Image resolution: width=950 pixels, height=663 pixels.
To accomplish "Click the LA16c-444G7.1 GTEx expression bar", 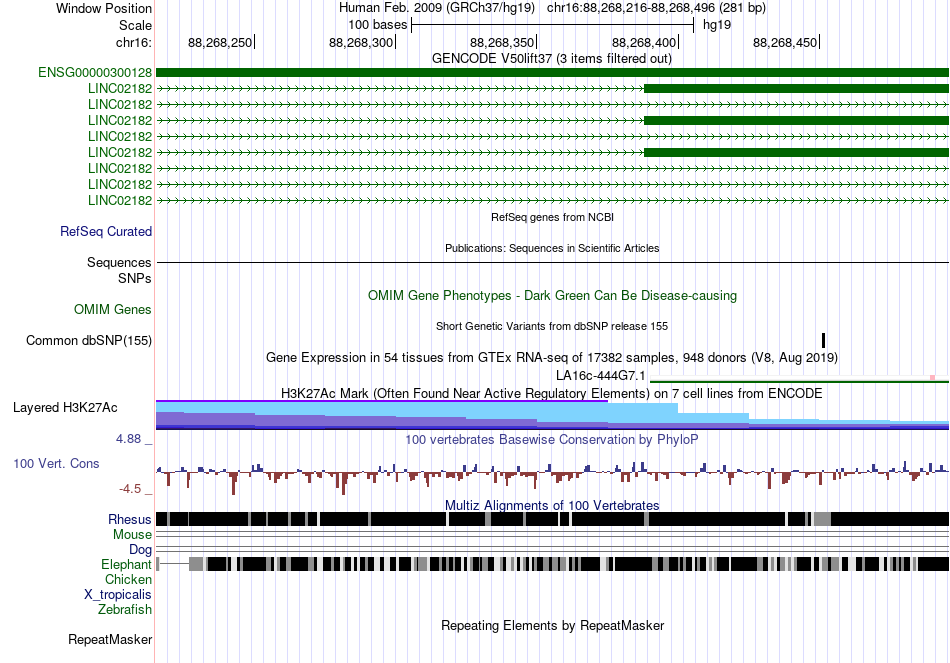I will (x=799, y=379).
